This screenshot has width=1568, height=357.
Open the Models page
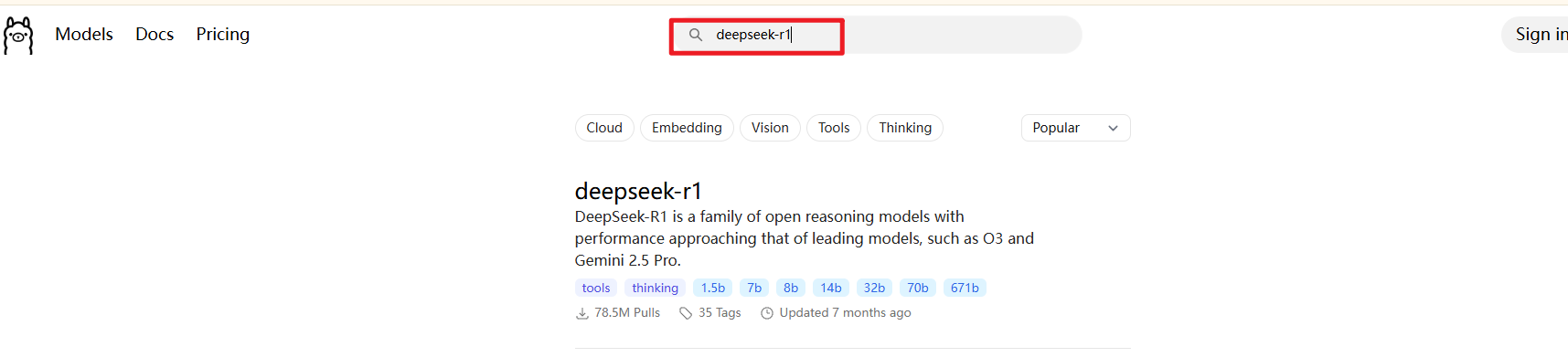[x=84, y=34]
